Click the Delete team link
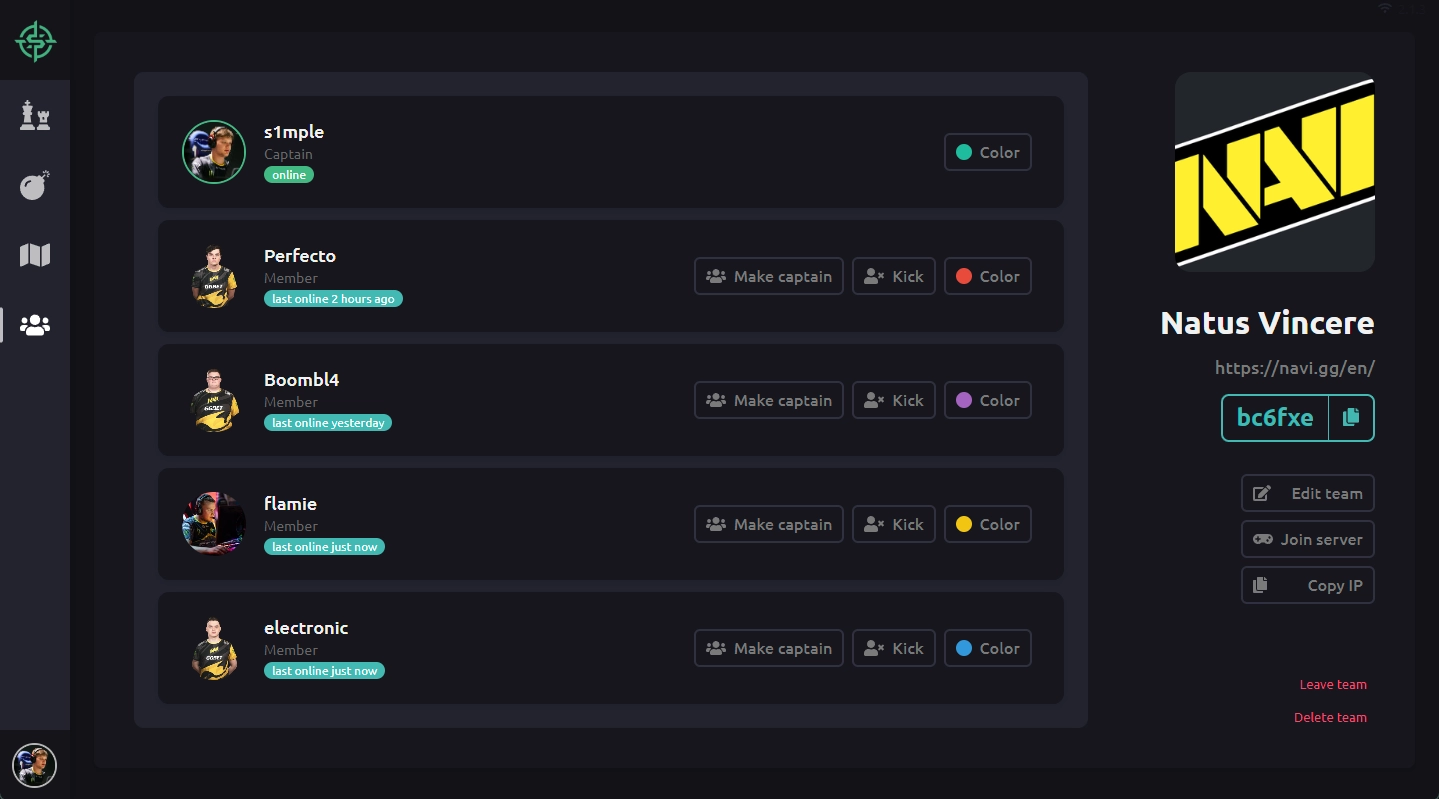Screen dimensions: 1439x799 pyautogui.click(x=1330, y=717)
